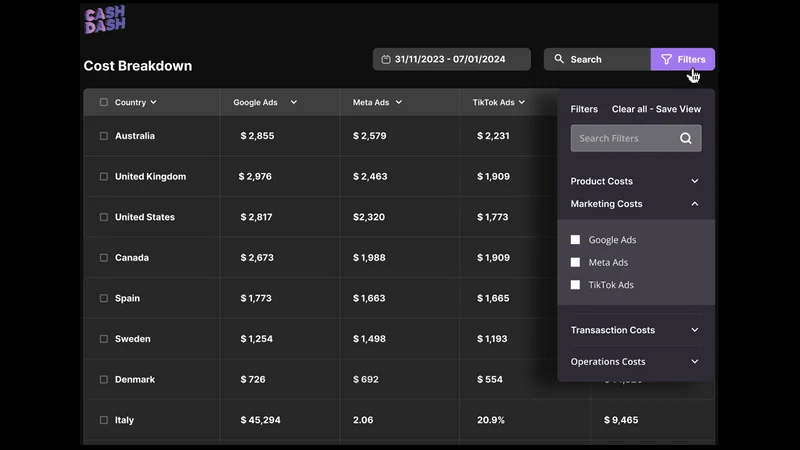Click the $ 2,976 Google Ads value
800x450 pixels.
[x=255, y=177]
